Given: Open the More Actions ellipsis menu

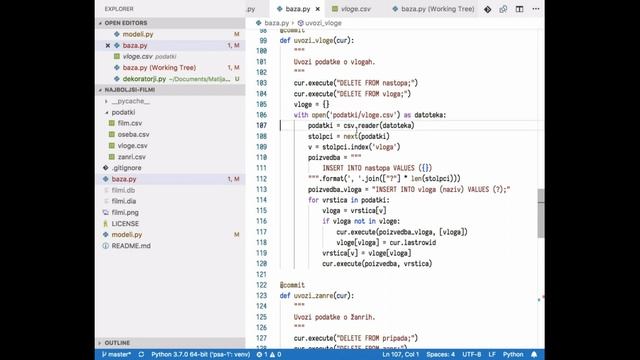Looking at the screenshot, I should [x=536, y=9].
